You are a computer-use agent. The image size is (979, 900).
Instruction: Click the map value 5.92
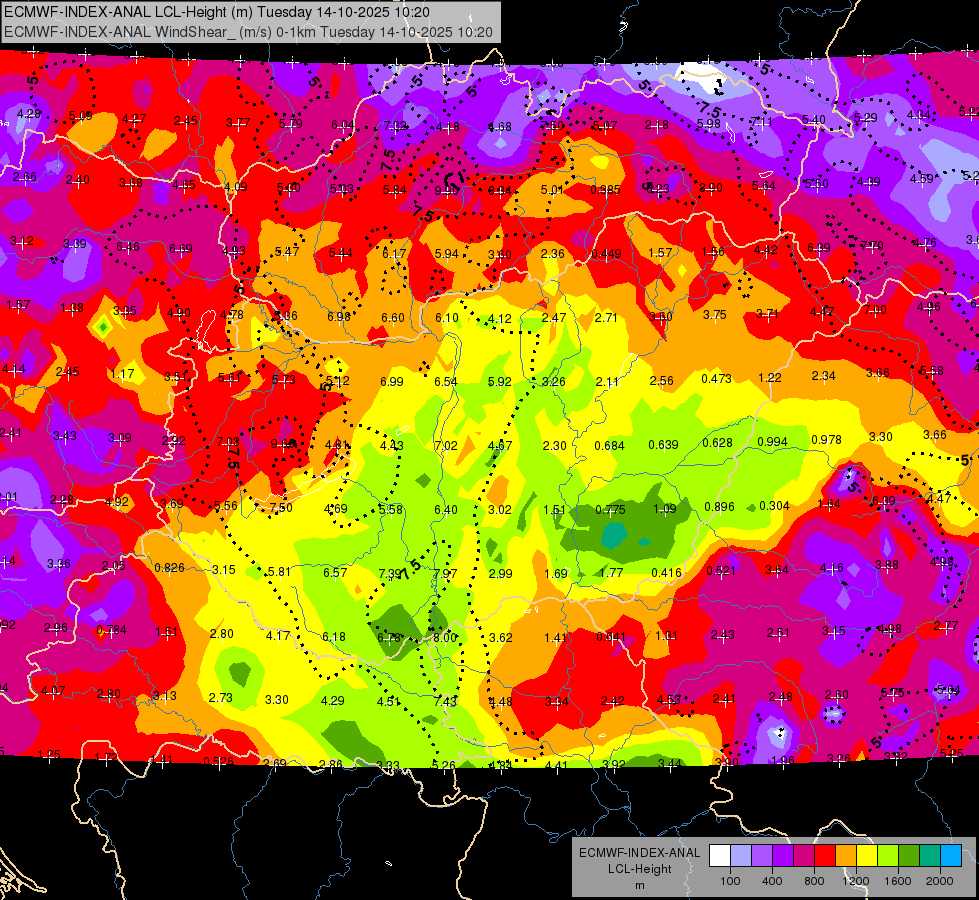point(499,381)
